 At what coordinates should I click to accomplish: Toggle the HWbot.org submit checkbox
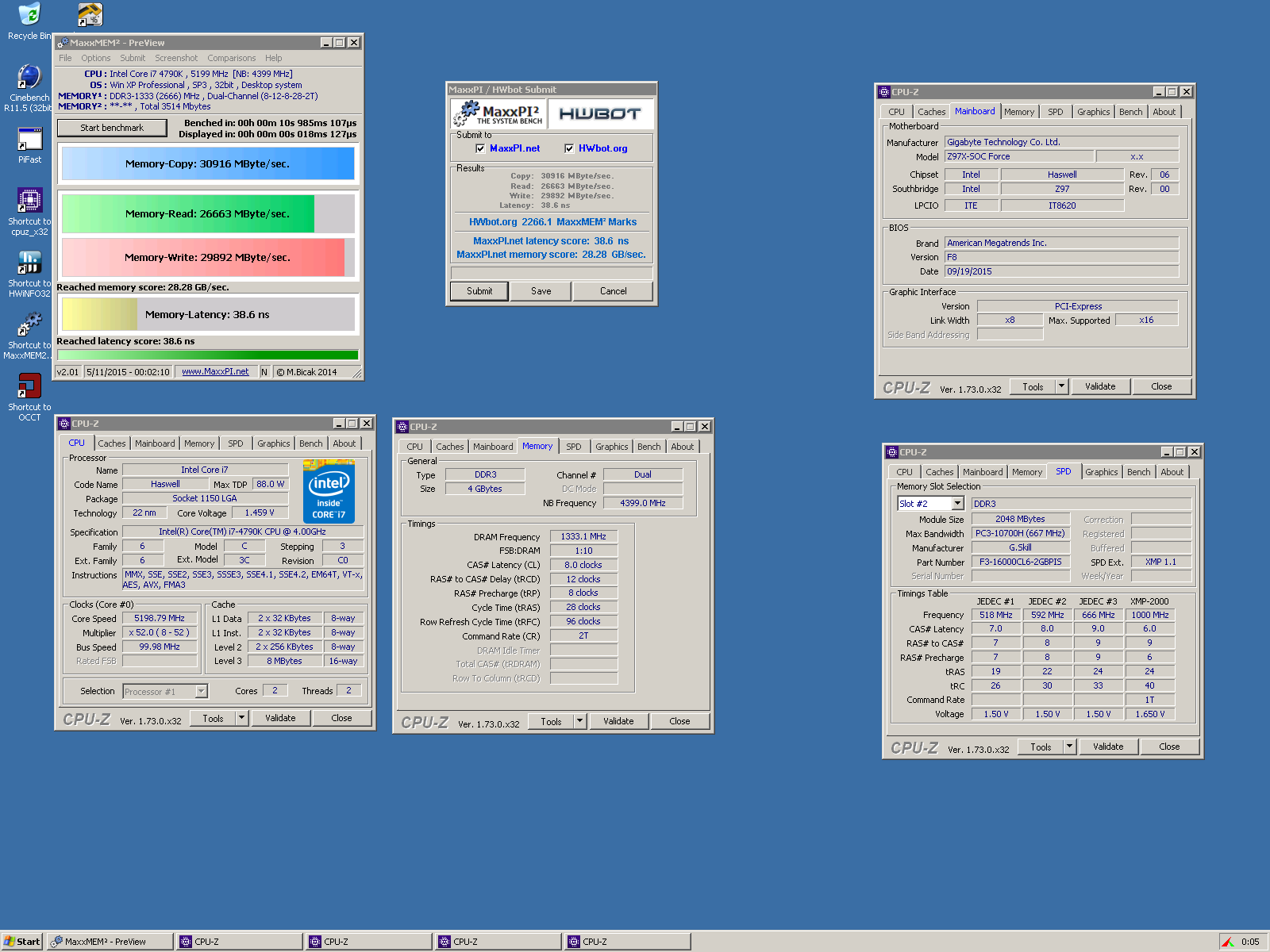pos(569,148)
